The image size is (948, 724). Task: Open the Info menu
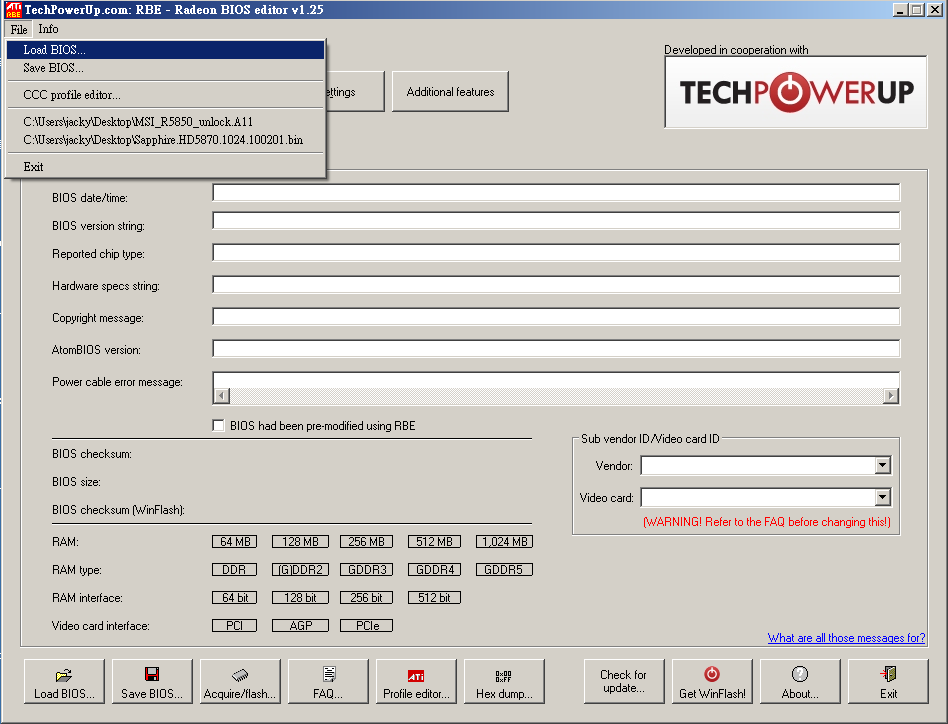click(48, 29)
